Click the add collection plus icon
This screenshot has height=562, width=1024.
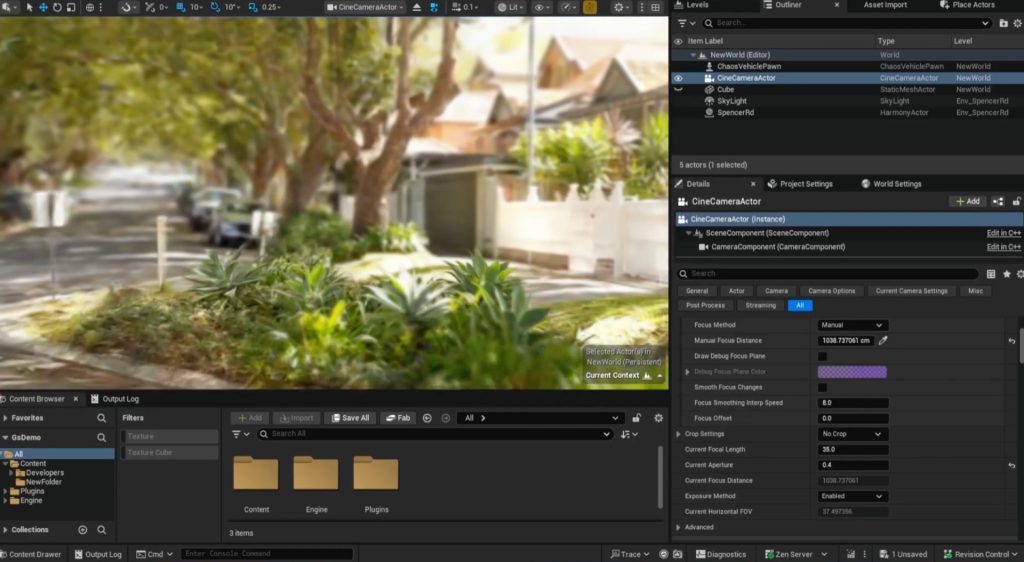(x=83, y=530)
